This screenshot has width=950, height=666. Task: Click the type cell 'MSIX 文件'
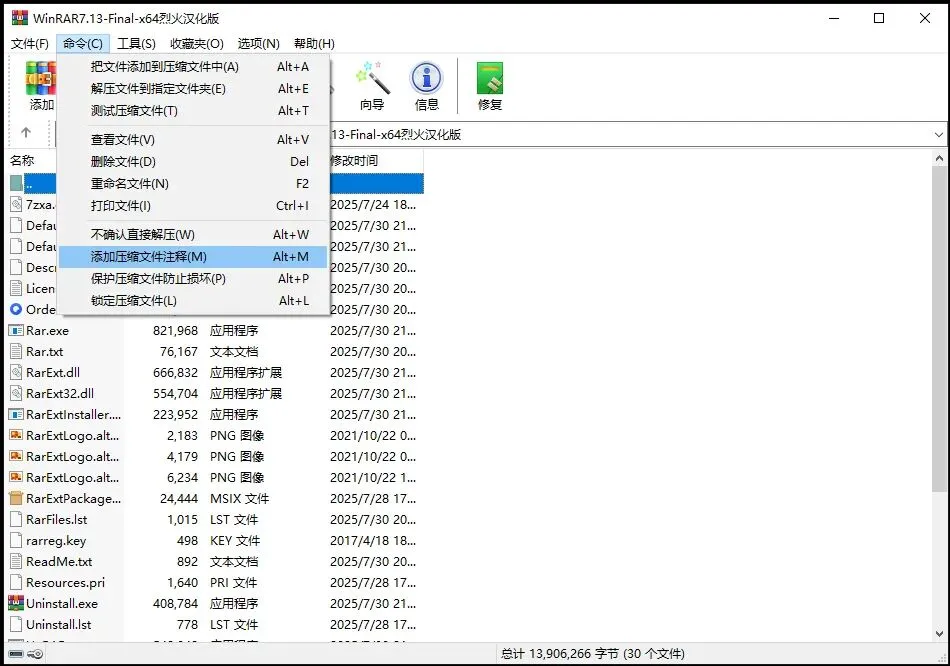pyautogui.click(x=239, y=498)
